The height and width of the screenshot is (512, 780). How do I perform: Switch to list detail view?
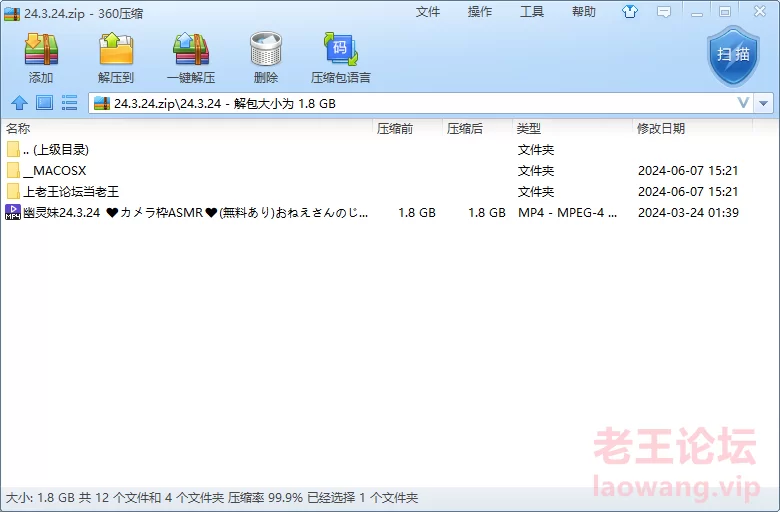tap(69, 103)
